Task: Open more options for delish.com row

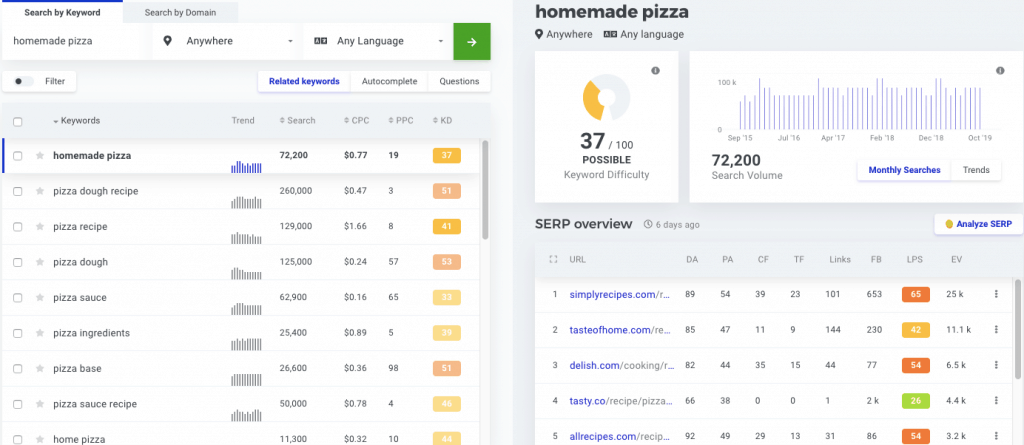Action: [996, 365]
